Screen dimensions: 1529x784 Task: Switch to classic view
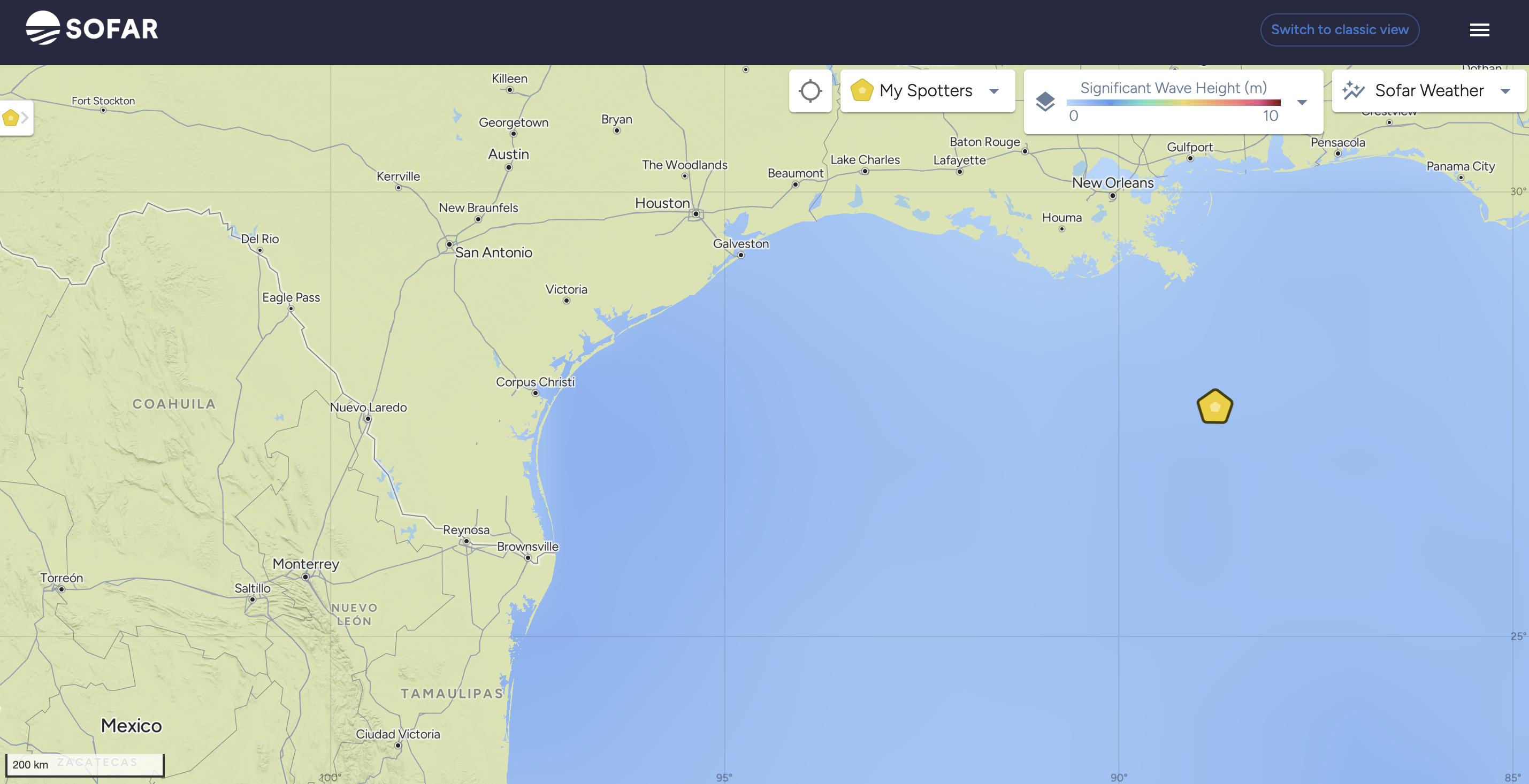[1339, 29]
